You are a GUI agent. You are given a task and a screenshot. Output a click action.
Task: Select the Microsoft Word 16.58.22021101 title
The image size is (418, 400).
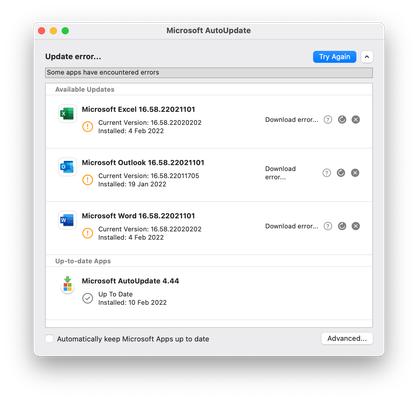point(138,216)
